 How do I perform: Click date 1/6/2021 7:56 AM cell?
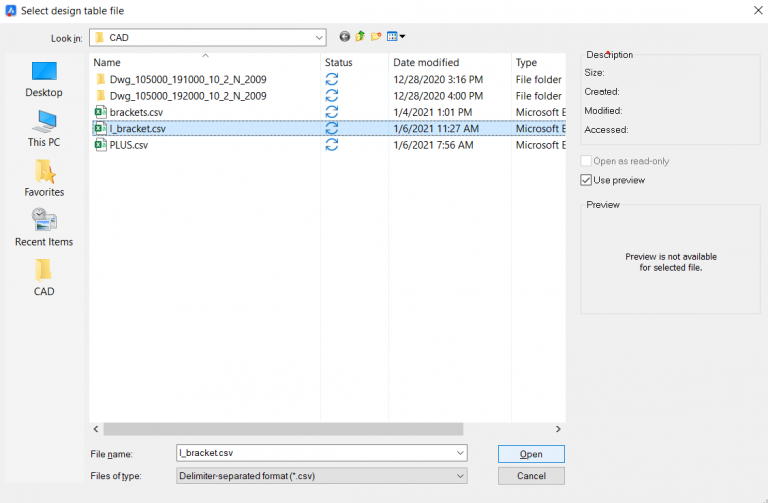[x=433, y=145]
